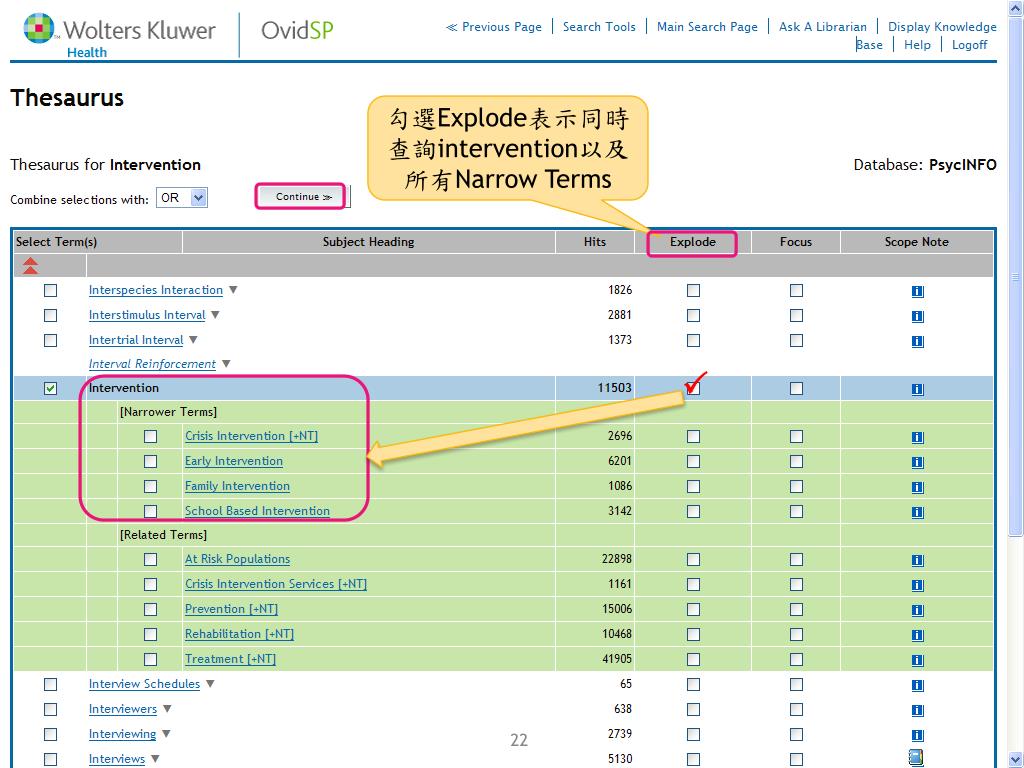
Task: Click the Logoff link
Action: click(x=969, y=45)
